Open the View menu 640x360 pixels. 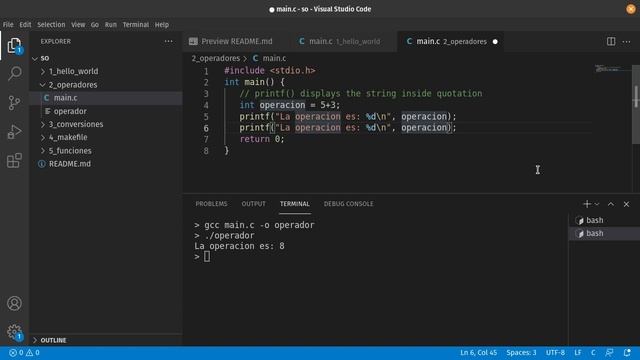pyautogui.click(x=78, y=24)
